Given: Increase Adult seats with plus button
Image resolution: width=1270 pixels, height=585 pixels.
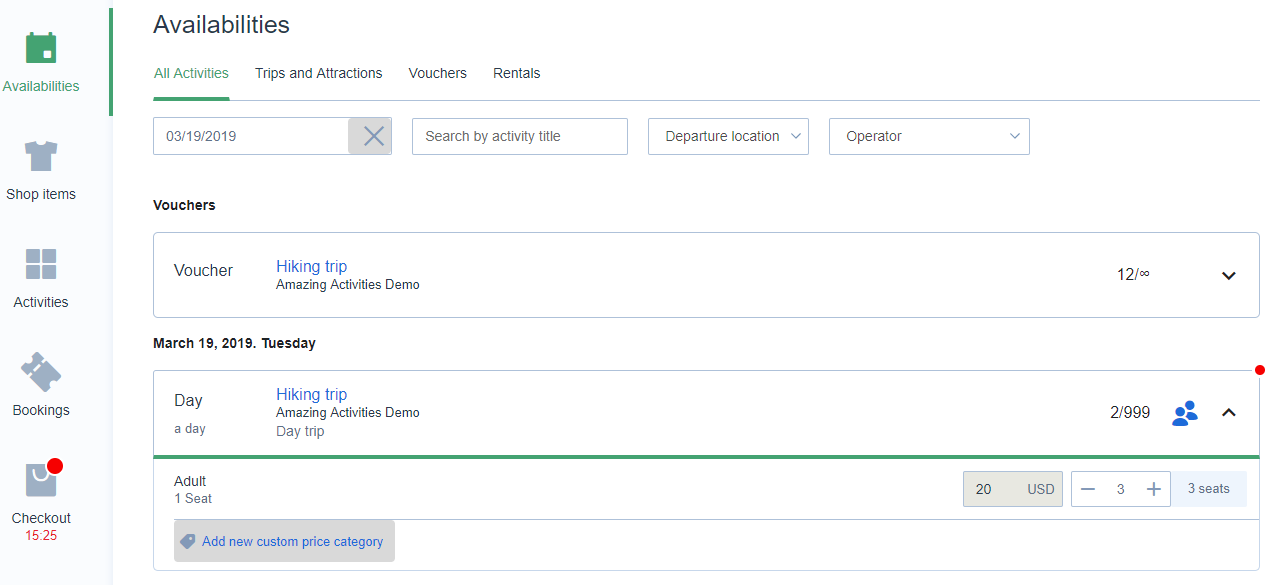Looking at the screenshot, I should (x=1153, y=489).
